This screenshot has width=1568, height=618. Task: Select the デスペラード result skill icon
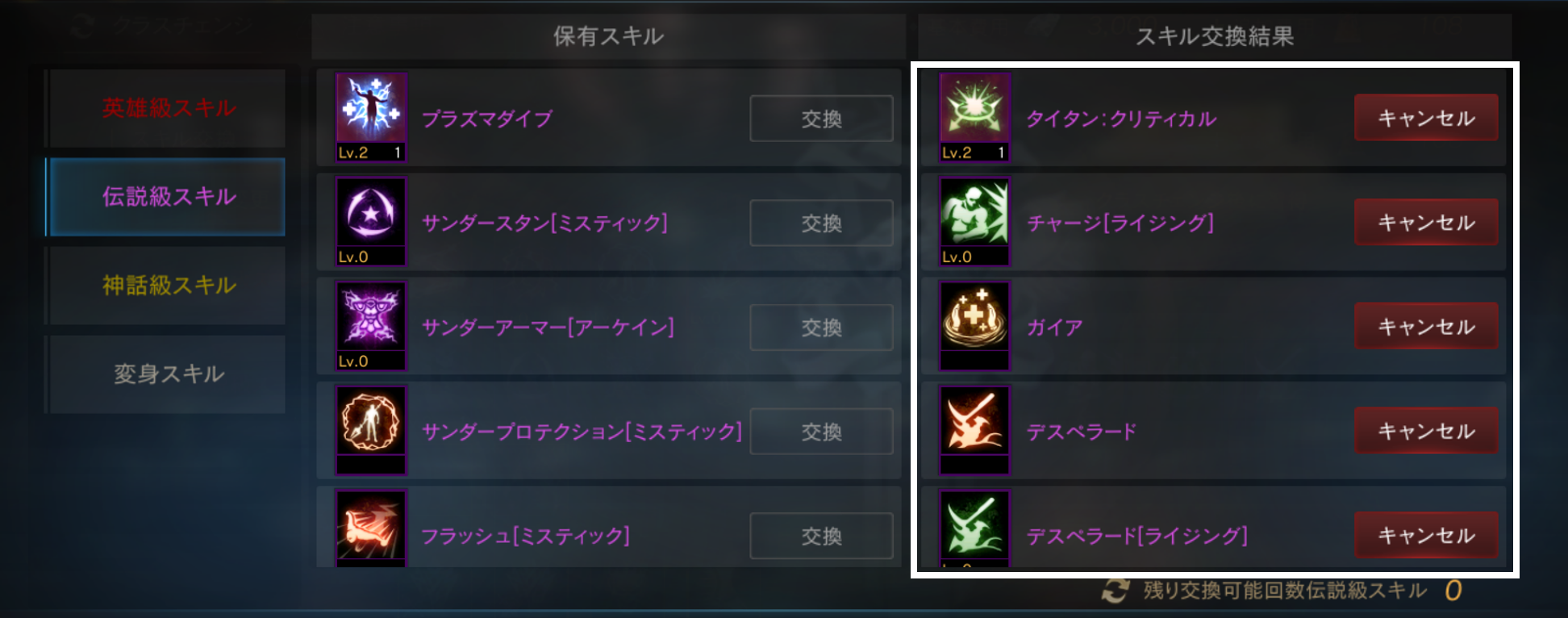974,430
